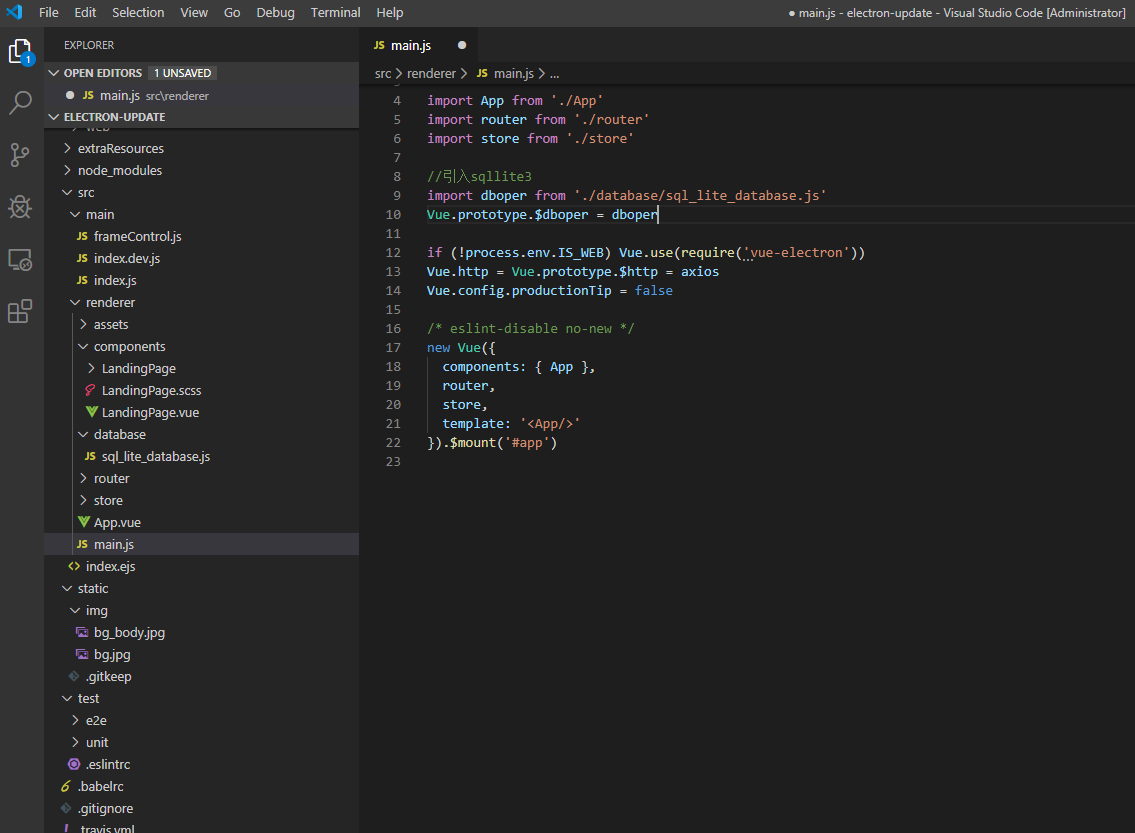Collapse the ELECTRON-UPDATE section
The width and height of the screenshot is (1135, 833).
[54, 117]
